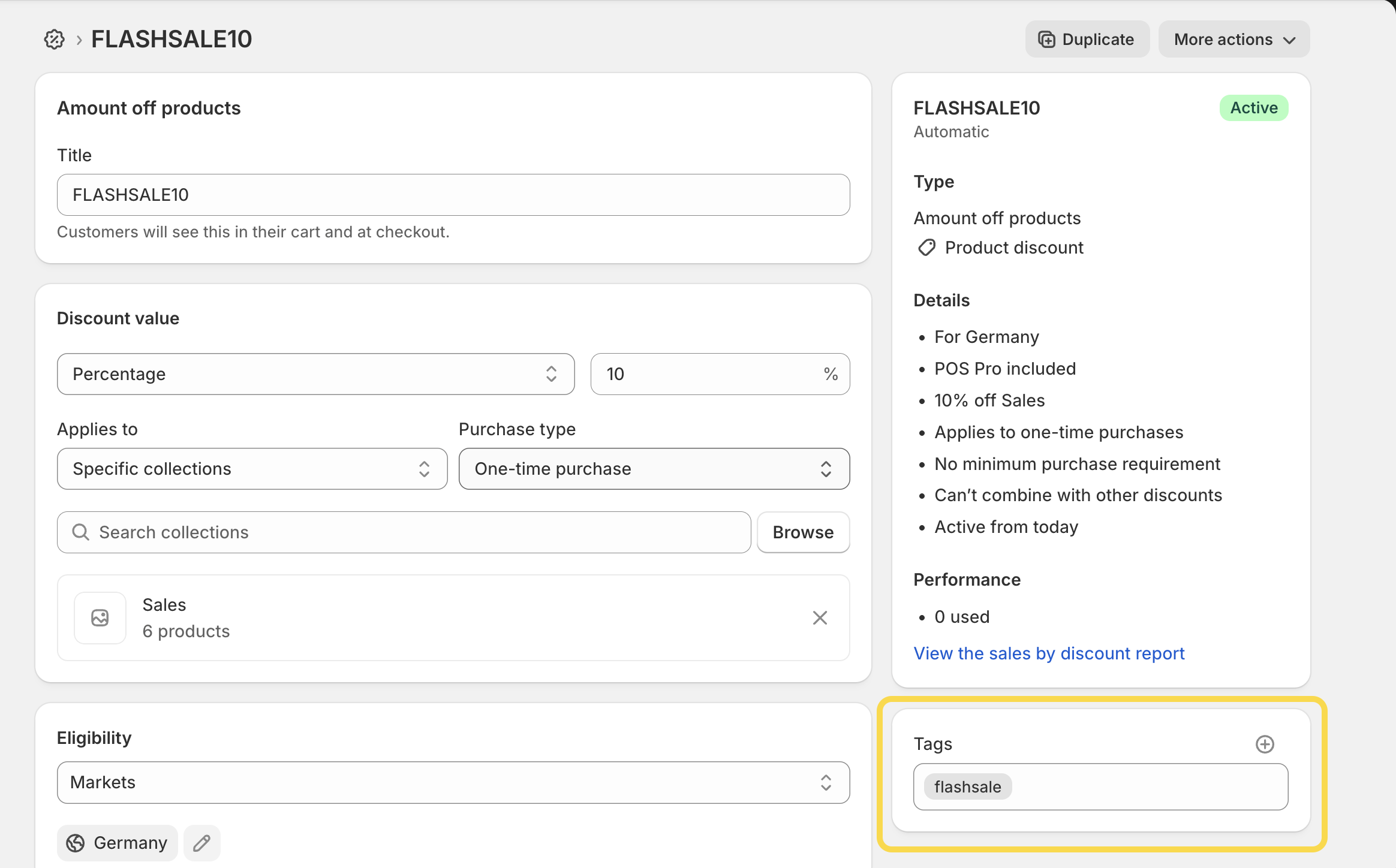Screen dimensions: 1396x868
Task: Click the '0 used' performance entry
Action: click(962, 617)
